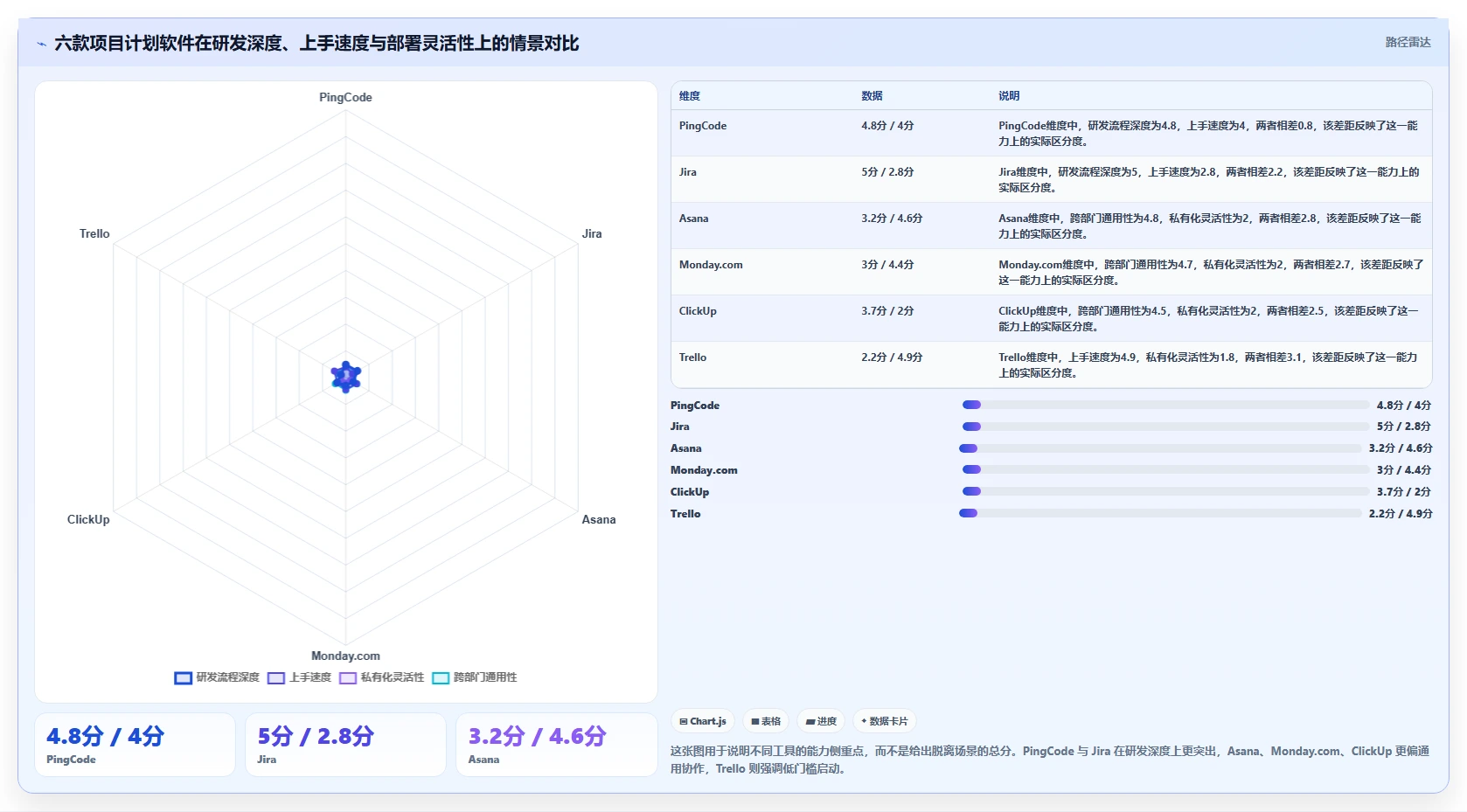Toggle 上手速度 legend swatch
The width and height of the screenshot is (1467, 812).
276,677
